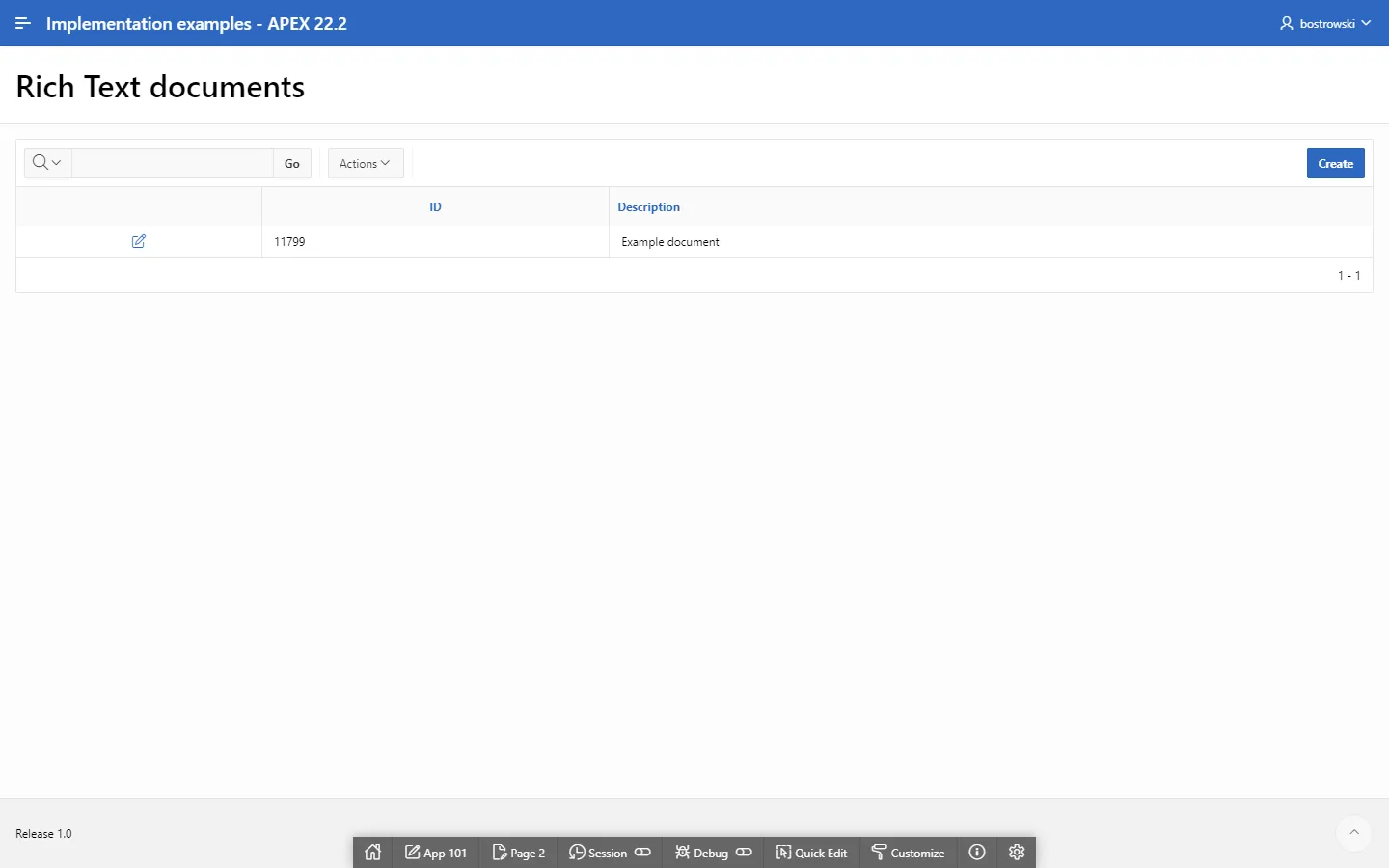Viewport: 1389px width, 868px height.
Task: Click the Create button
Action: tap(1335, 164)
